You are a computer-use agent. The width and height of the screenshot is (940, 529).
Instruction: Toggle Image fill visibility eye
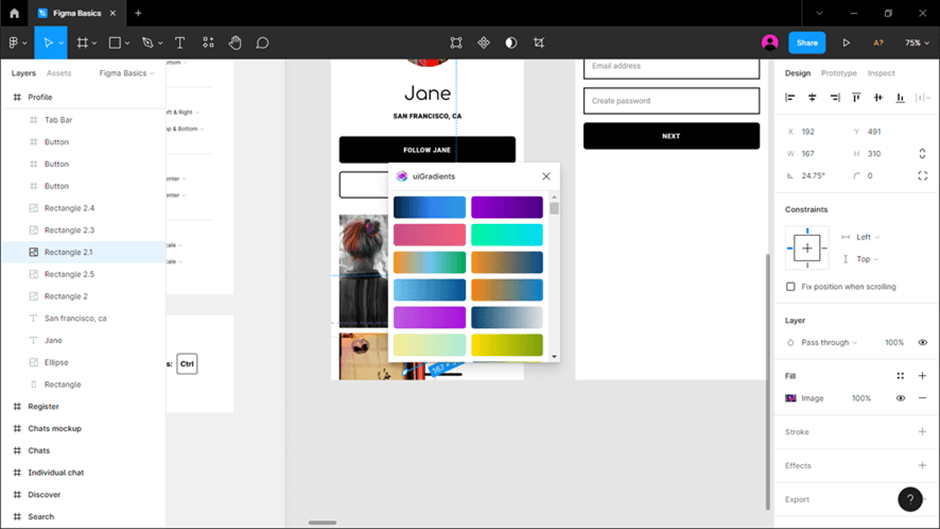click(900, 398)
